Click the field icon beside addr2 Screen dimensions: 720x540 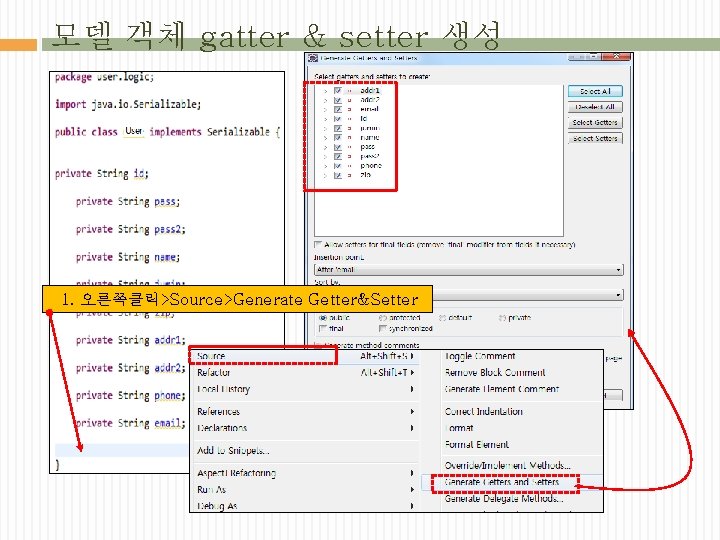click(349, 100)
